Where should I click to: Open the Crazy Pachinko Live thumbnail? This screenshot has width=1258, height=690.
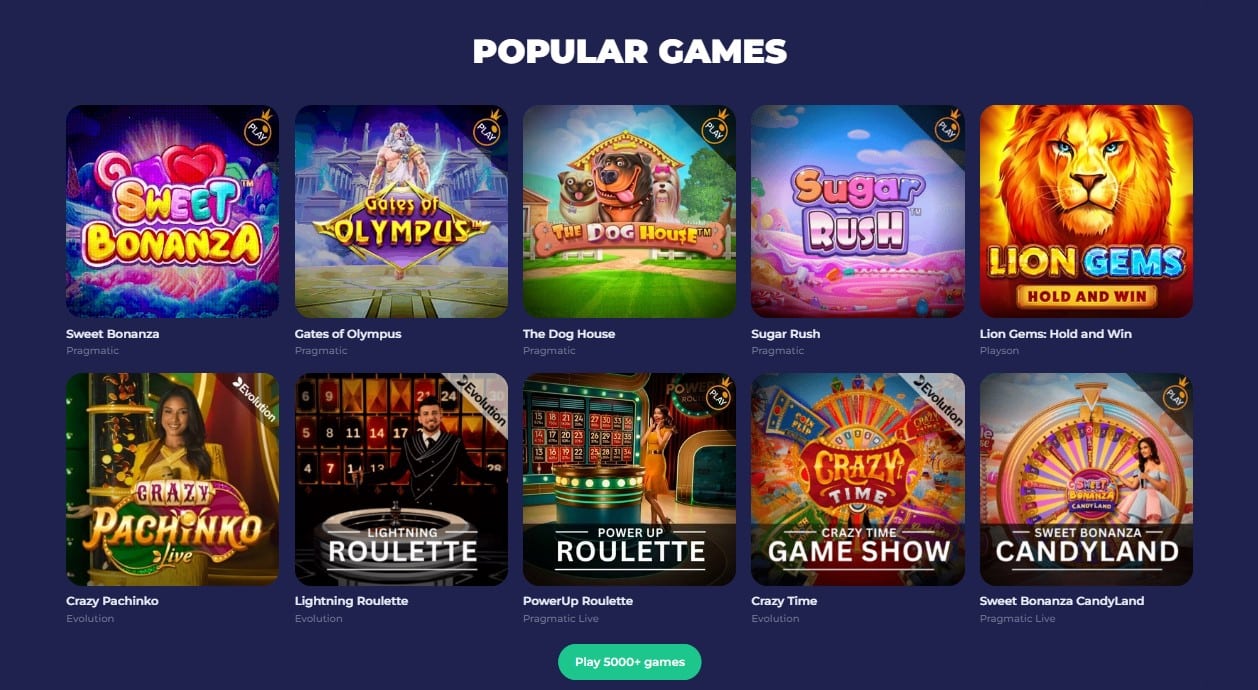pyautogui.click(x=172, y=479)
